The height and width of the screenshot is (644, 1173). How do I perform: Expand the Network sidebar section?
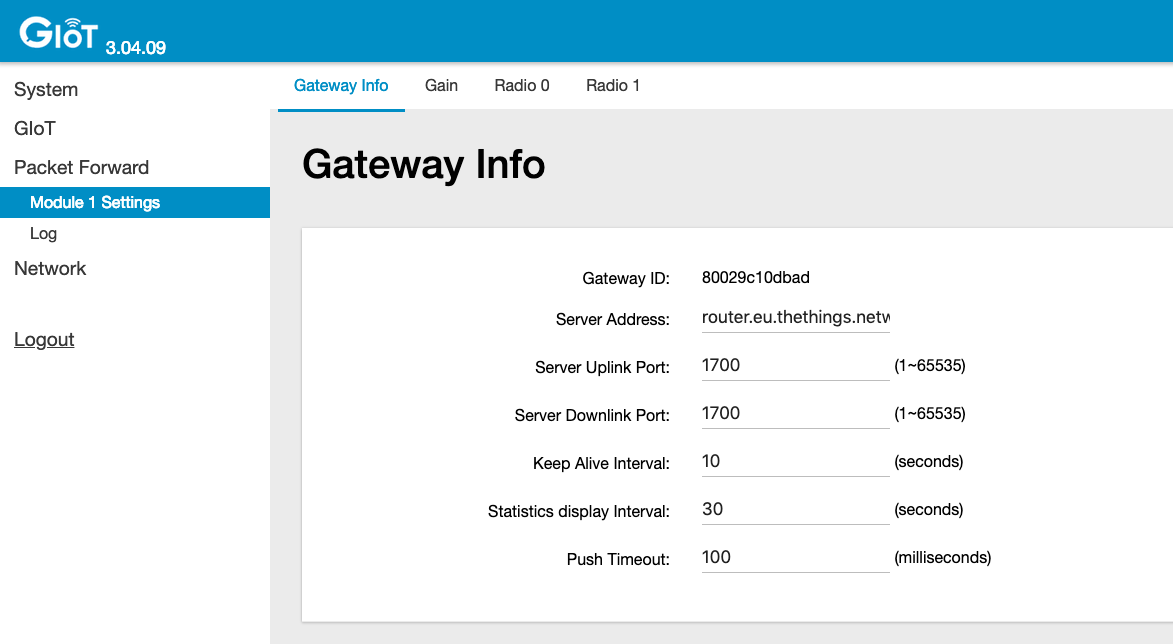click(x=50, y=268)
